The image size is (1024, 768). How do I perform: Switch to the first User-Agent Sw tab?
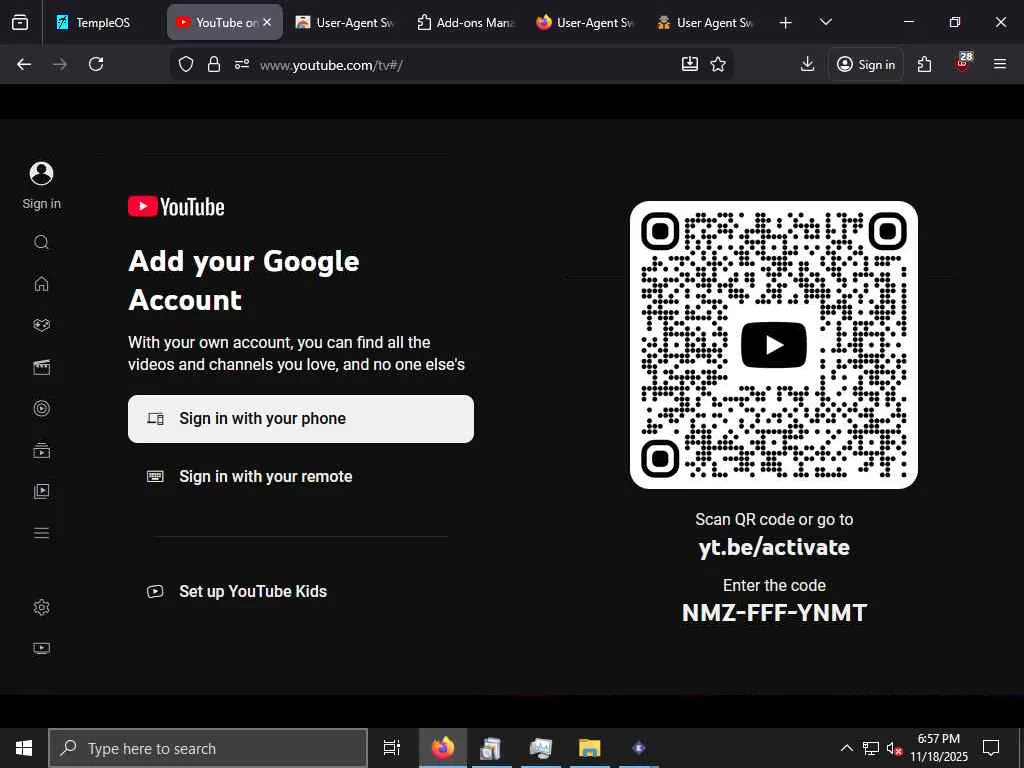tap(345, 22)
